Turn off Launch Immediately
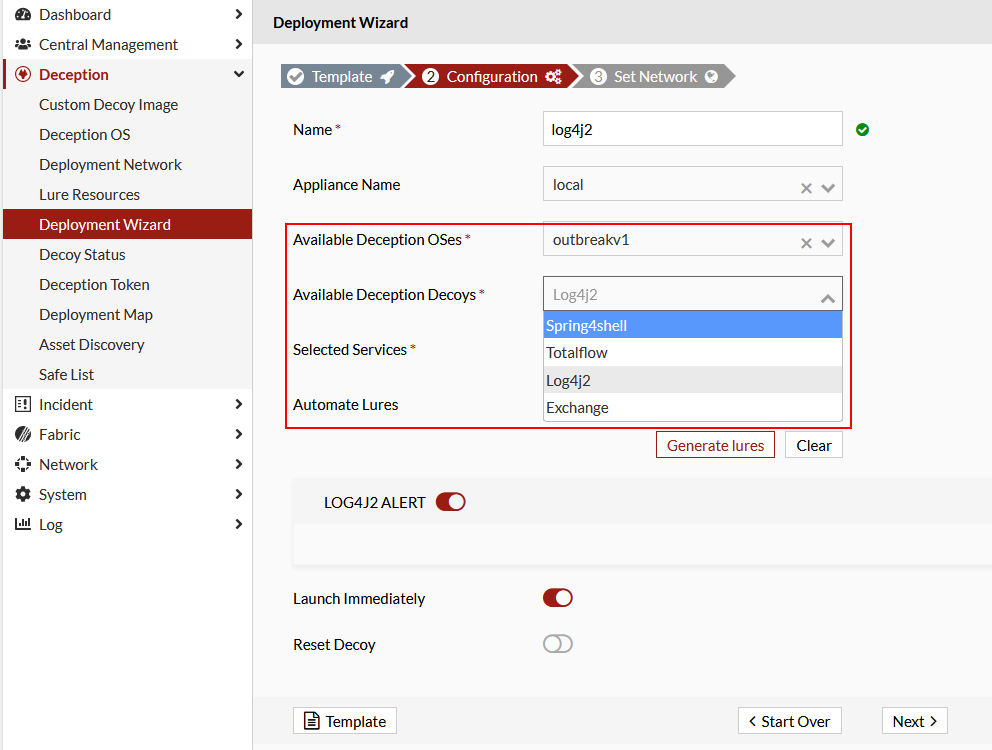 pyautogui.click(x=557, y=597)
